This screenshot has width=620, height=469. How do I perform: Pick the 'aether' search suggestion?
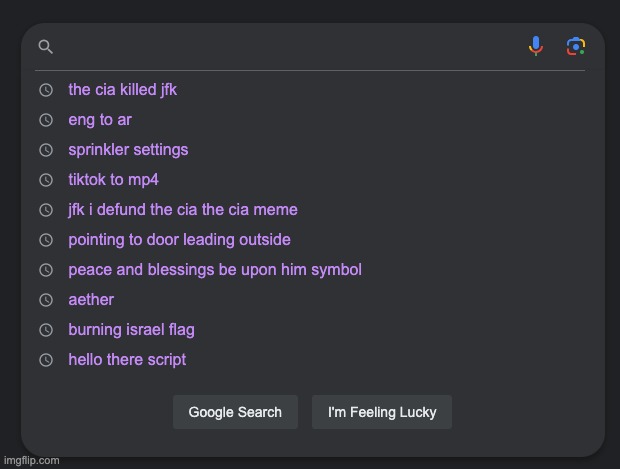[x=91, y=300]
